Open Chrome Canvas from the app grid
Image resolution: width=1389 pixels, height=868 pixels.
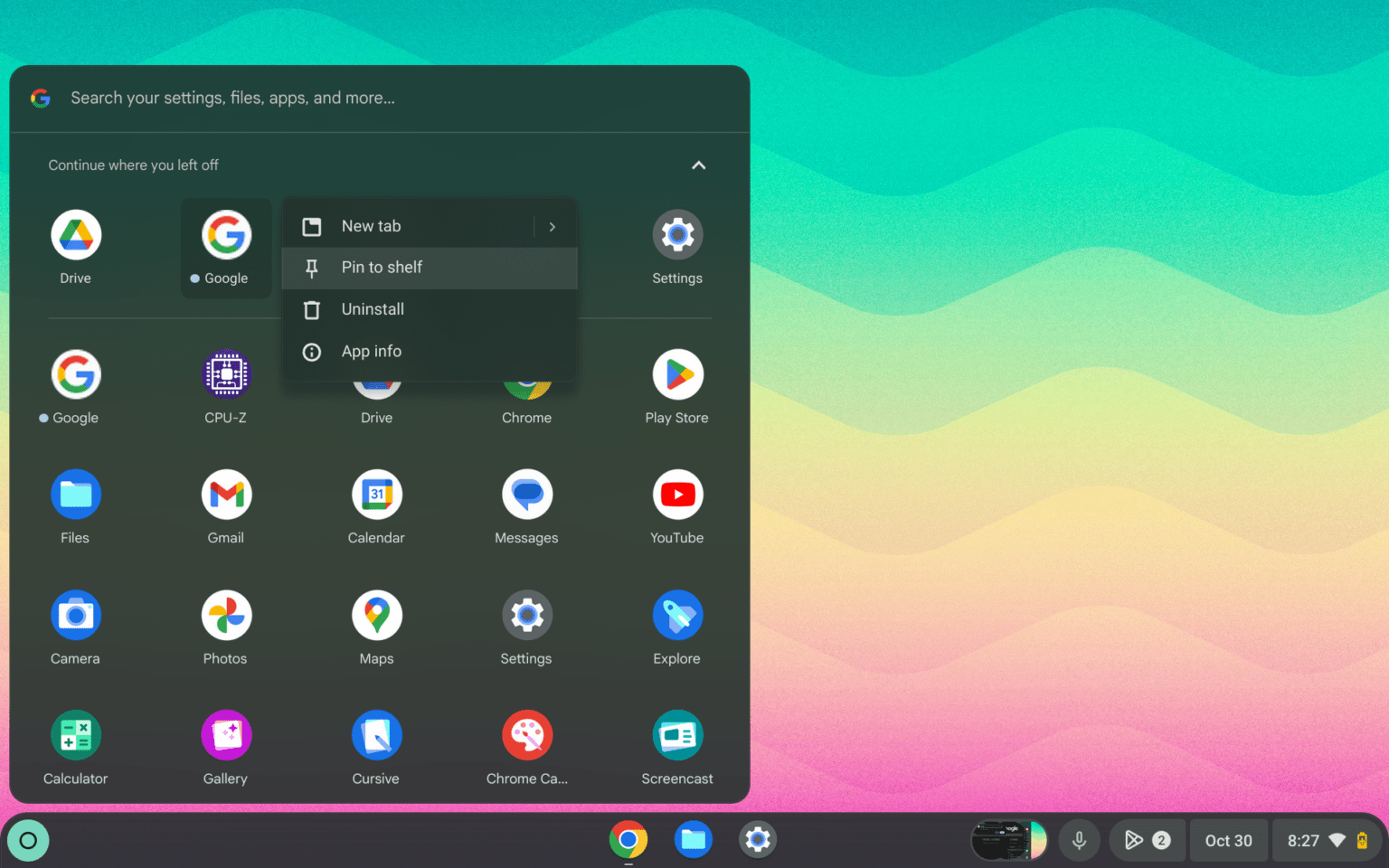coord(527,735)
